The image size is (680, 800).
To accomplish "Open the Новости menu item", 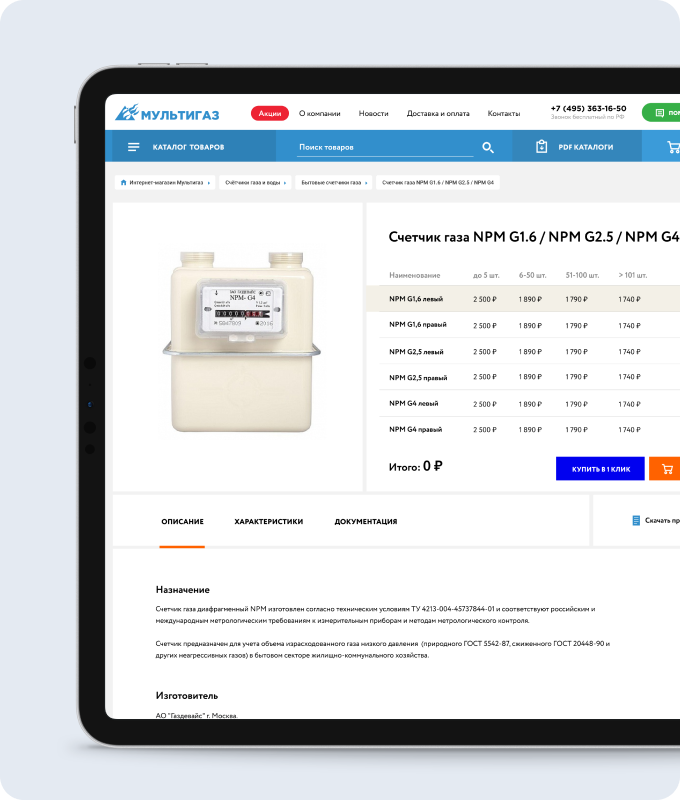I will 373,113.
